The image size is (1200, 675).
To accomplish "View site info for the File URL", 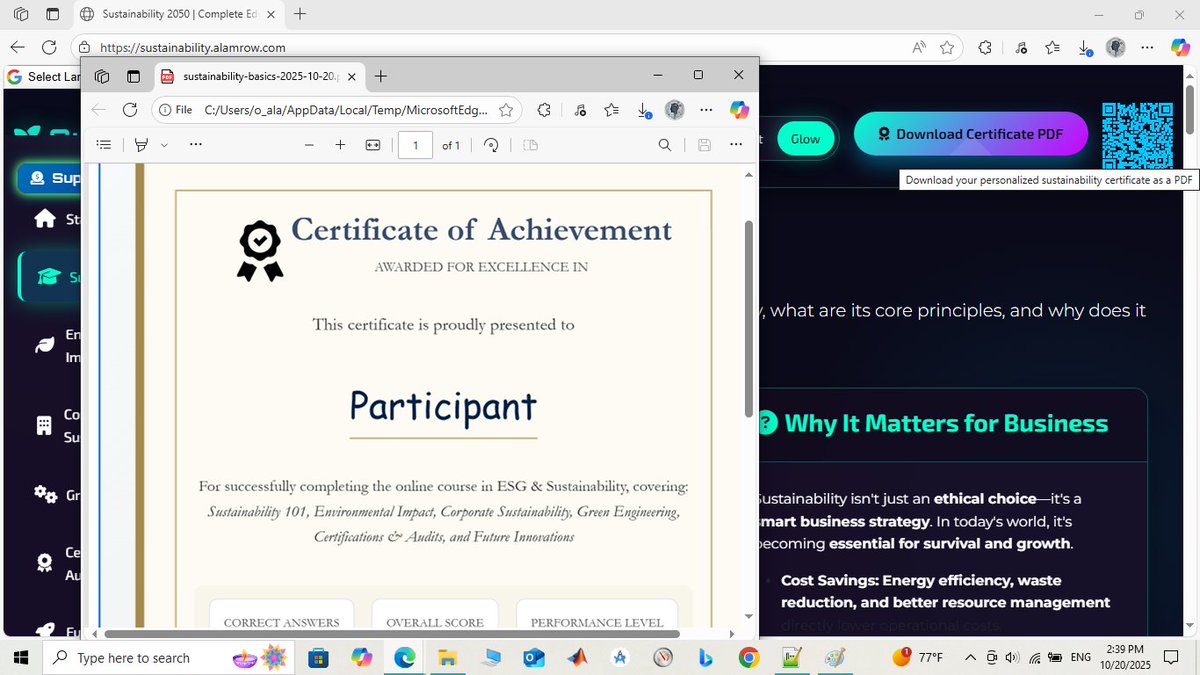I will (176, 110).
